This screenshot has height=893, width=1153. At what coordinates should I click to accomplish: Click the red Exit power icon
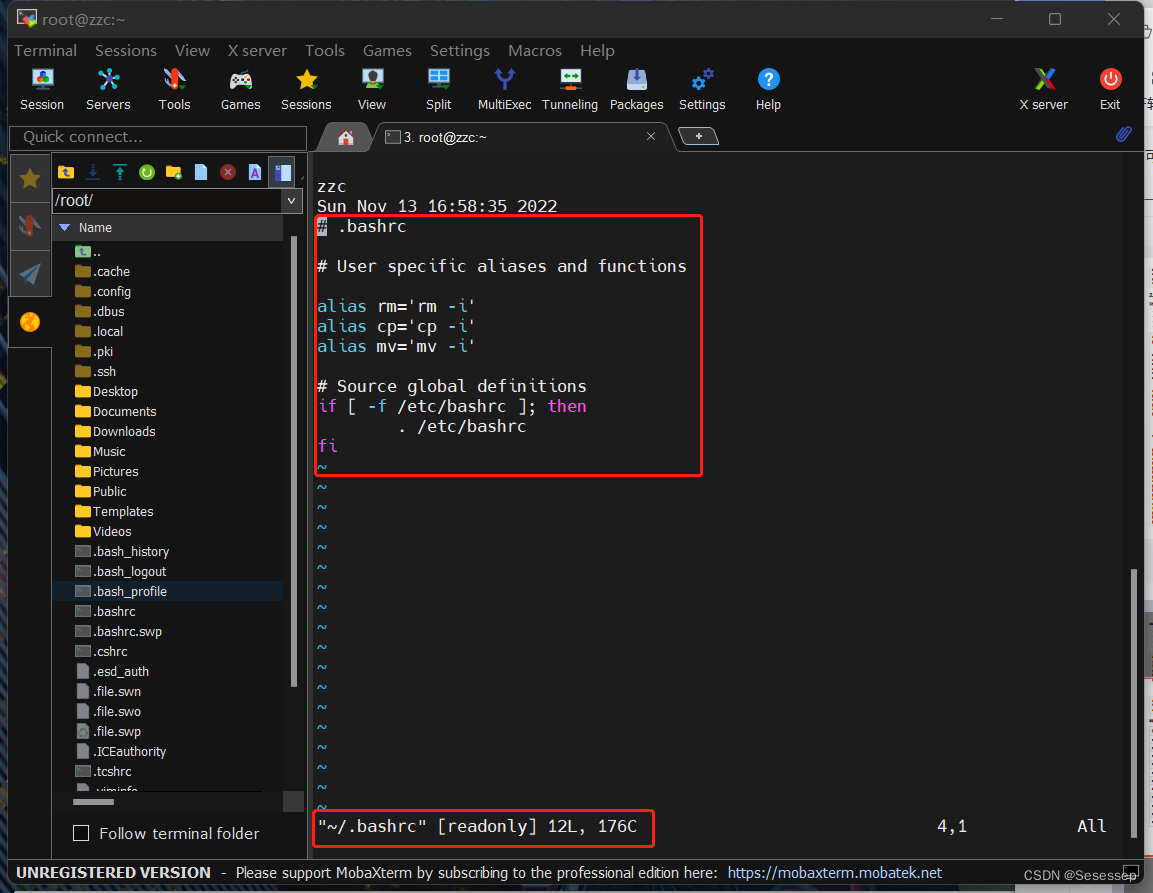point(1110,88)
